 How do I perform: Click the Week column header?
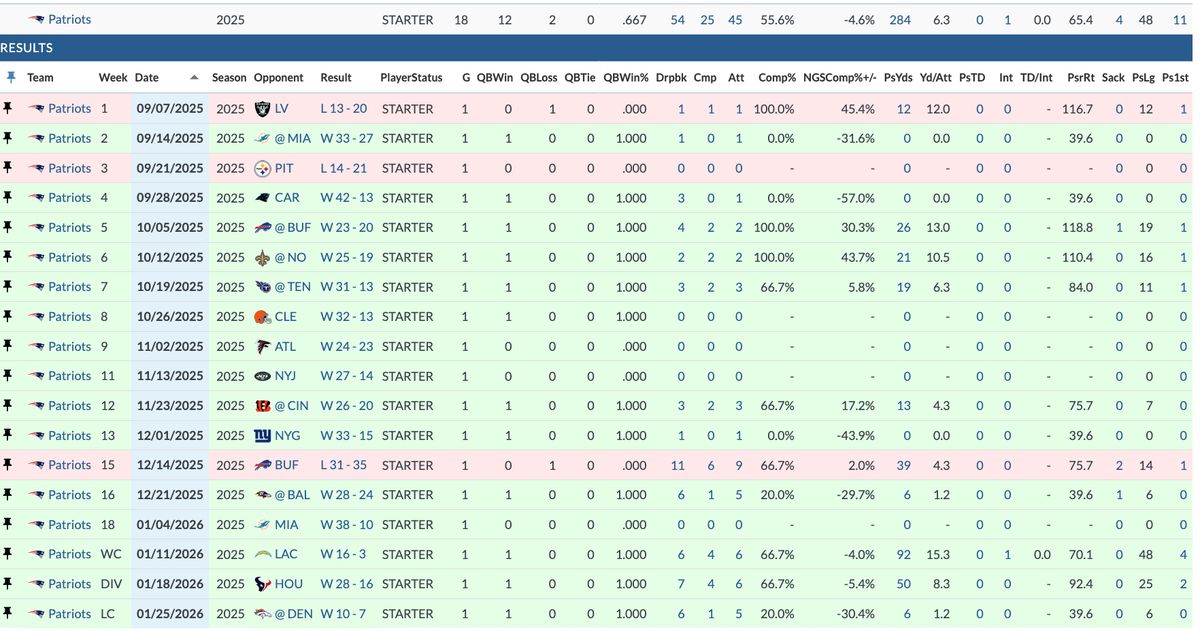point(112,78)
